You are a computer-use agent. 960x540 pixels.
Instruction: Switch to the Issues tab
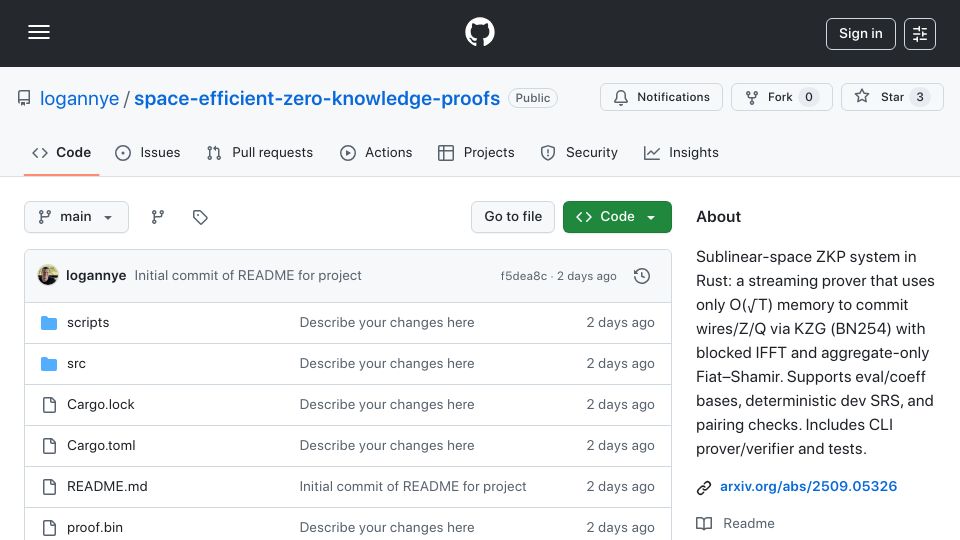148,152
